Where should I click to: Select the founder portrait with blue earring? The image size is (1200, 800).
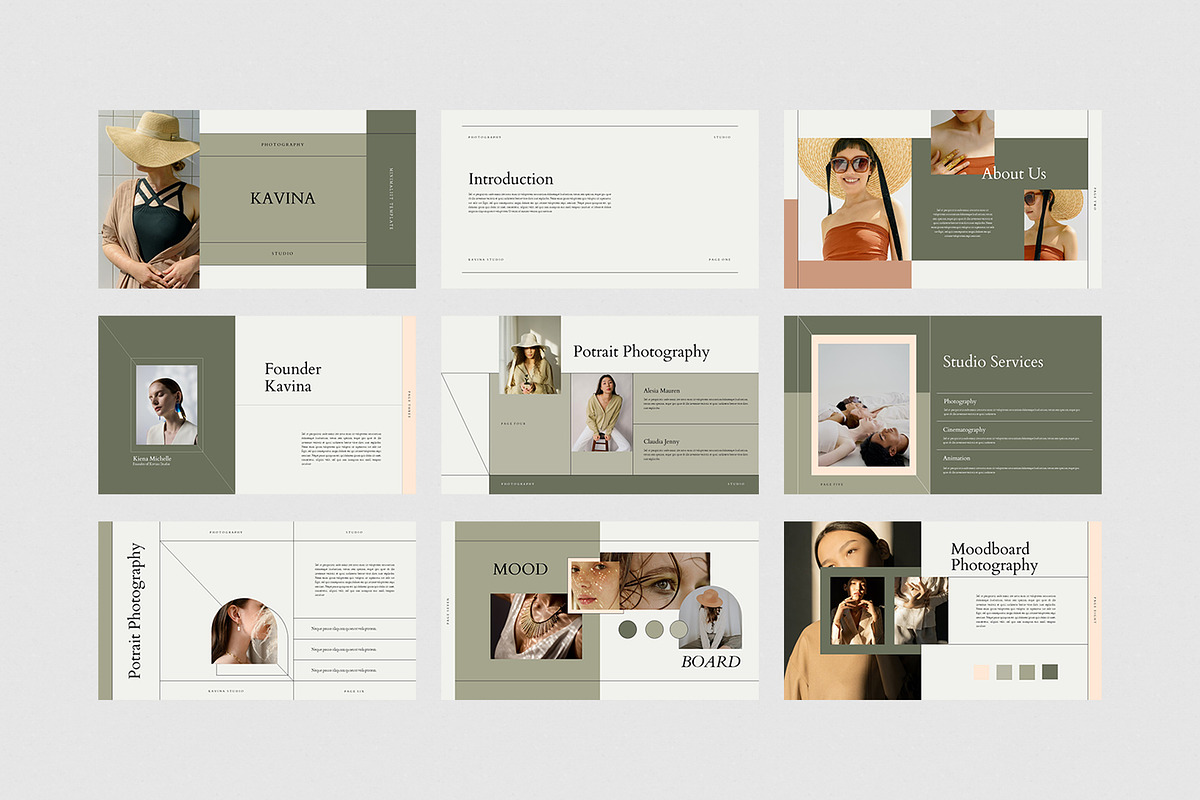tap(167, 405)
